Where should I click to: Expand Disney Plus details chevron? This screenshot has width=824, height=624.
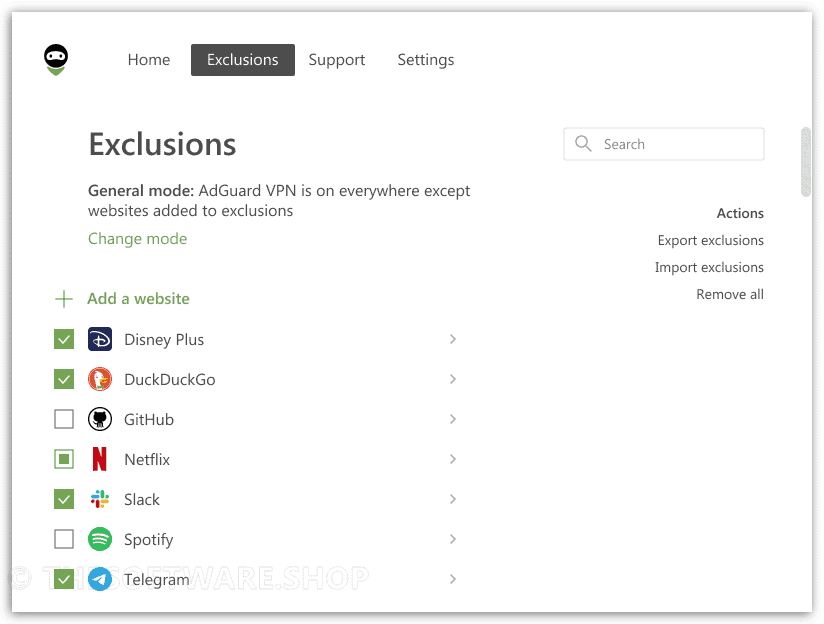coord(452,339)
